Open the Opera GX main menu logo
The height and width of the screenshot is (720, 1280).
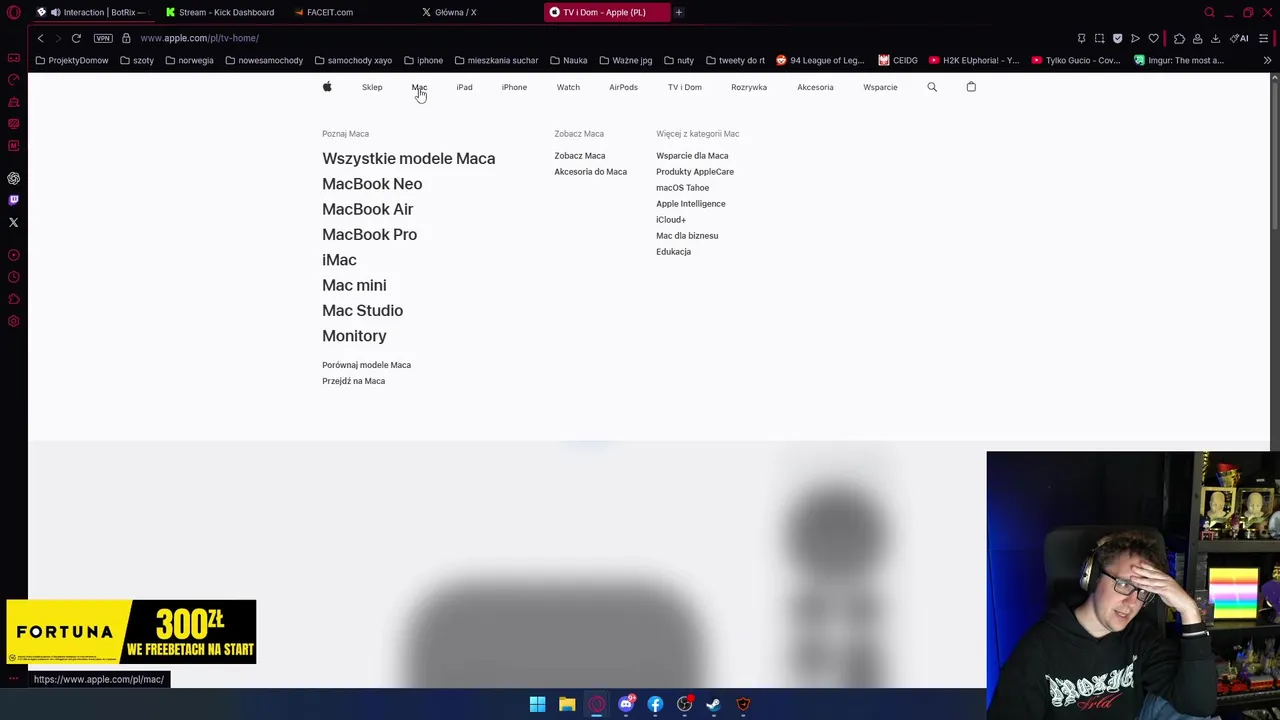pyautogui.click(x=13, y=12)
